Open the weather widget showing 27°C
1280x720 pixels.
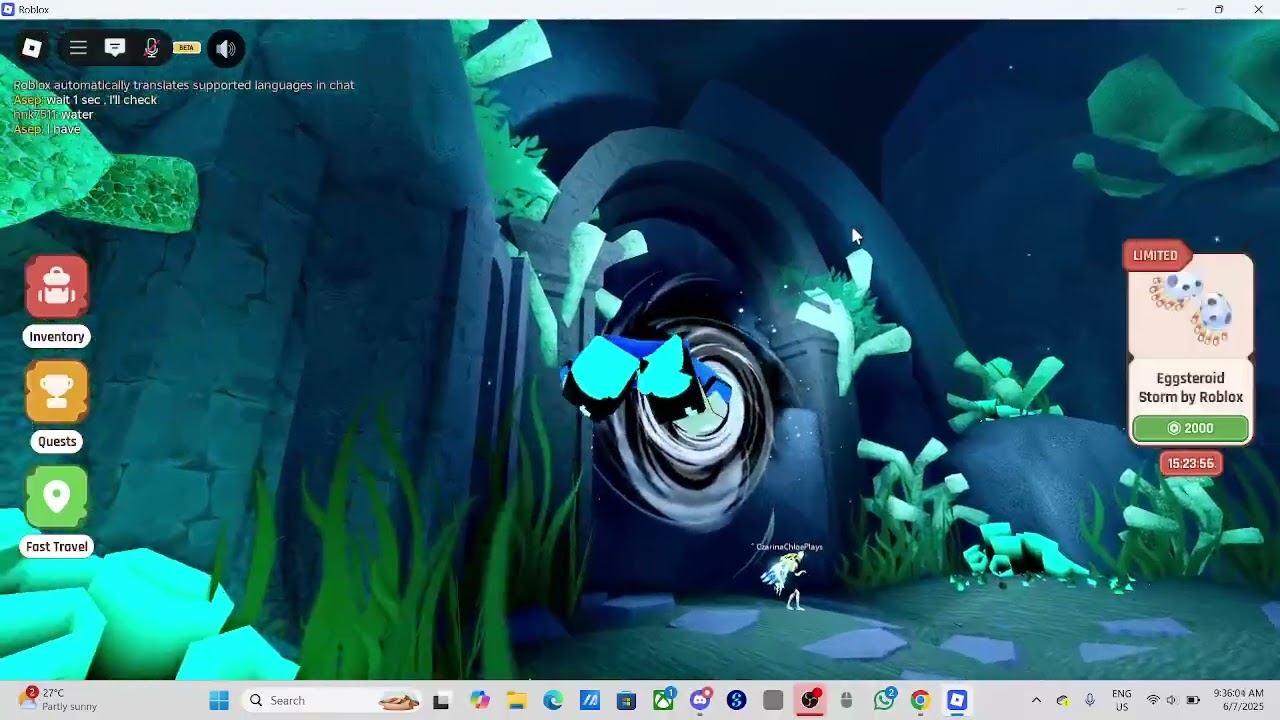point(60,699)
